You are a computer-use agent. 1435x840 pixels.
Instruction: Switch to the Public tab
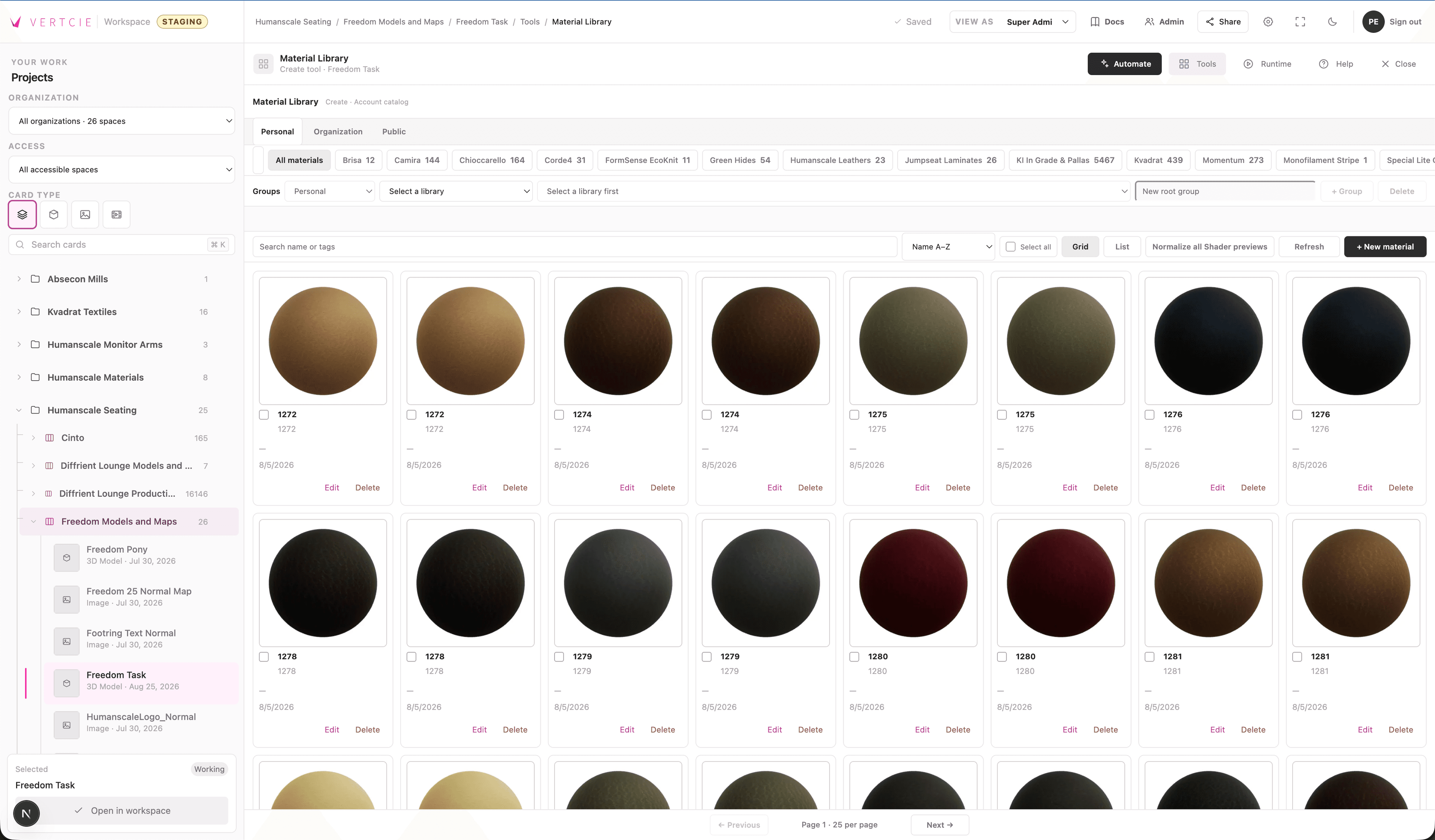click(394, 131)
